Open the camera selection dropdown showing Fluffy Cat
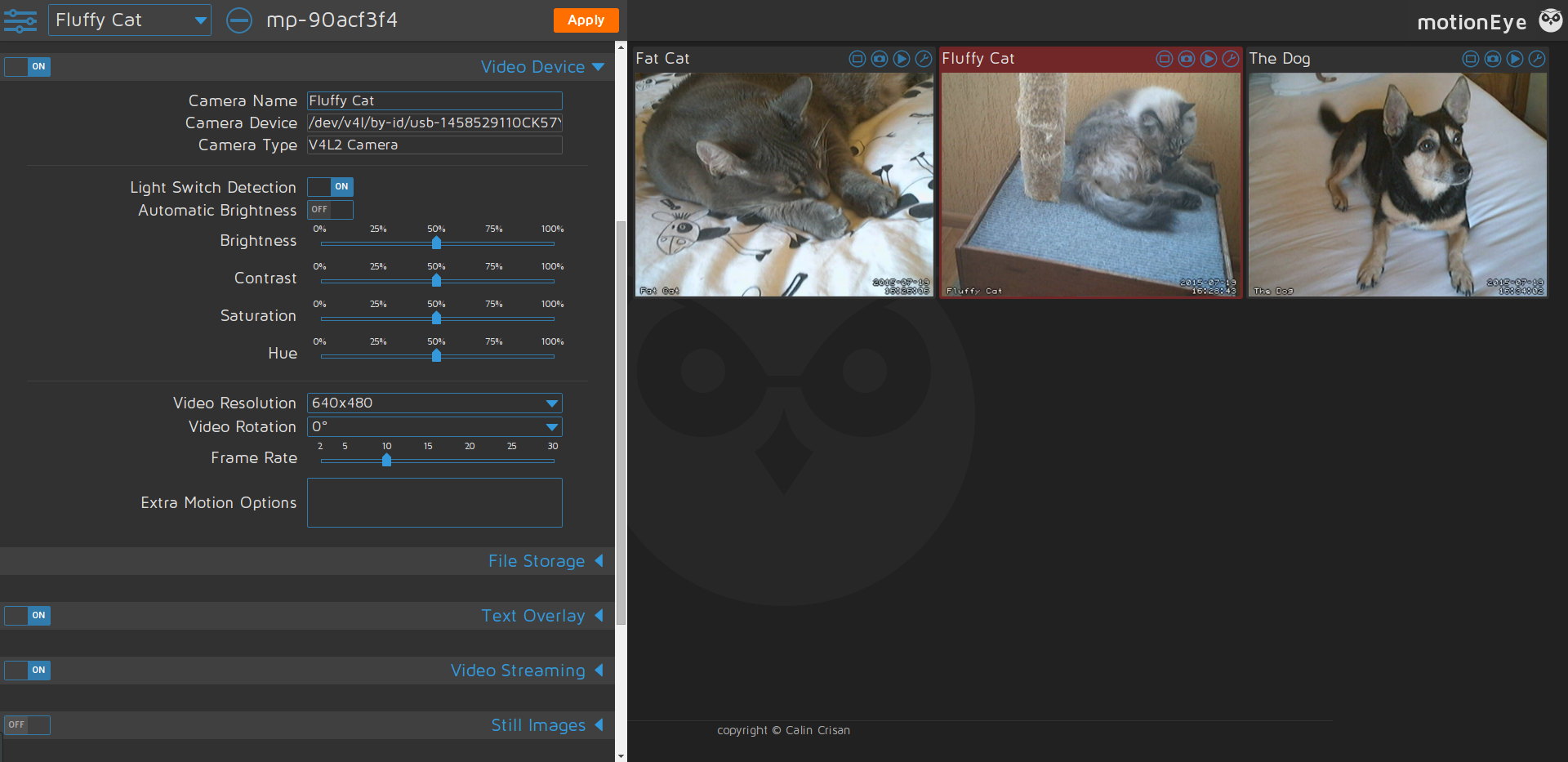Screen dimensions: 1568x762 129,20
